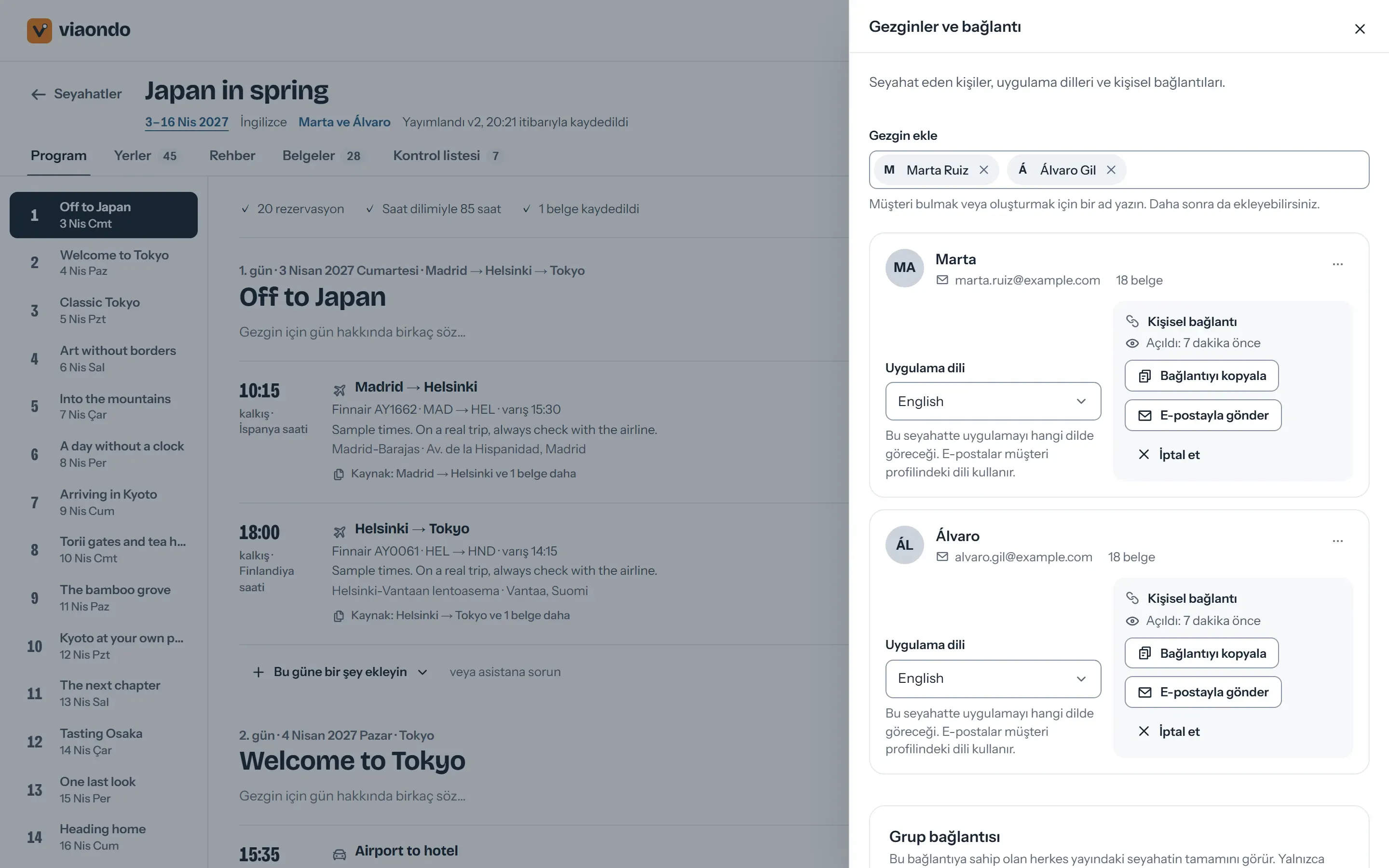1389x868 pixels.
Task: Cancel Álvaro's link with İptal et
Action: click(x=1169, y=732)
